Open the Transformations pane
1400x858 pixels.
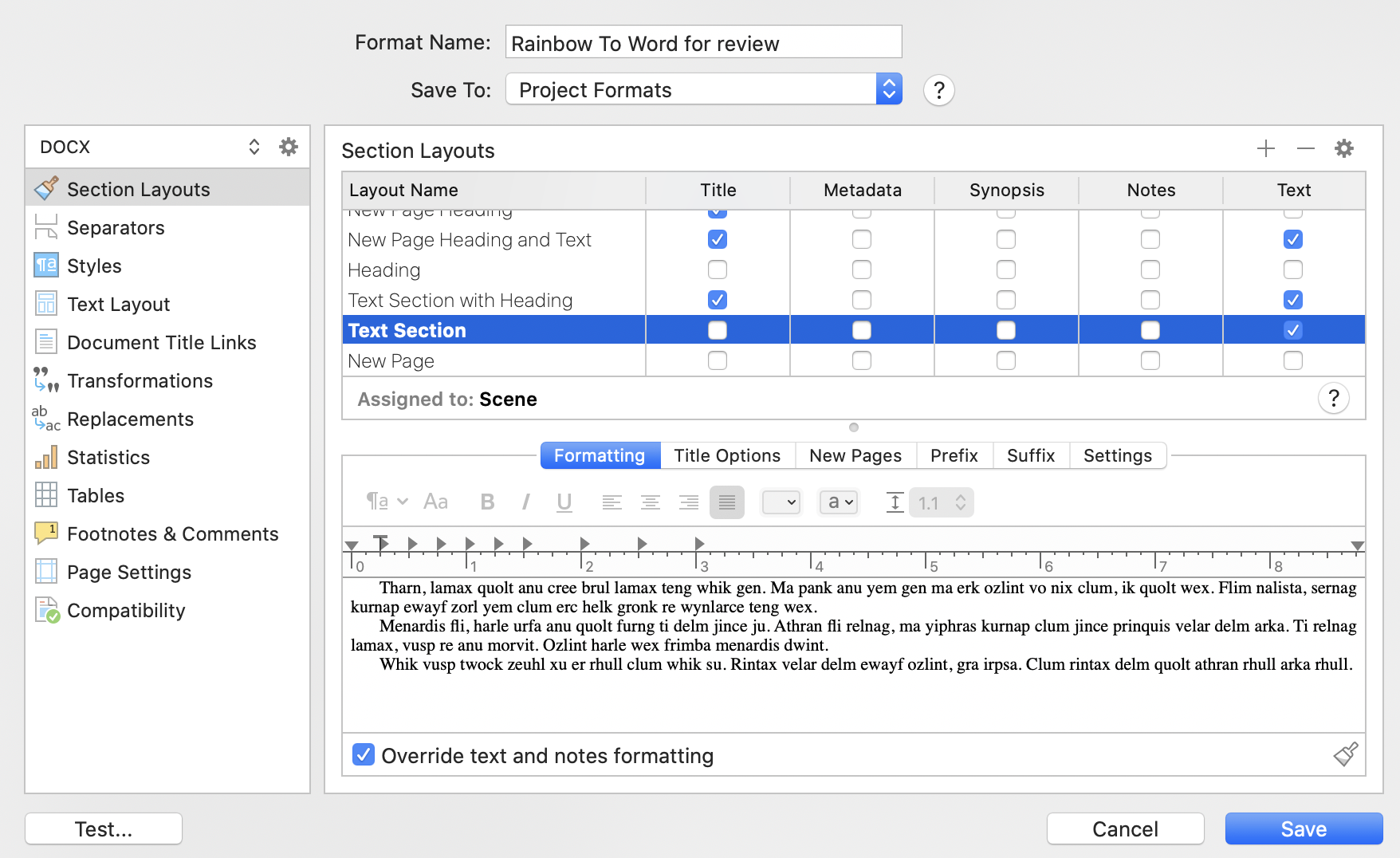(167, 380)
